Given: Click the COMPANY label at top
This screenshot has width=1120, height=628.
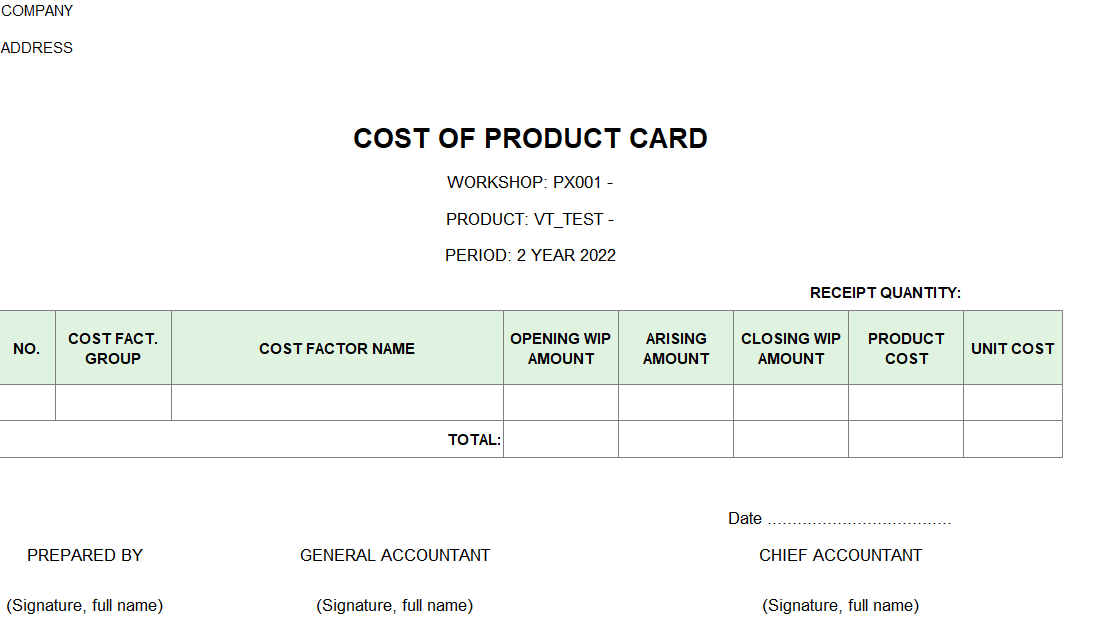Looking at the screenshot, I should click(37, 11).
